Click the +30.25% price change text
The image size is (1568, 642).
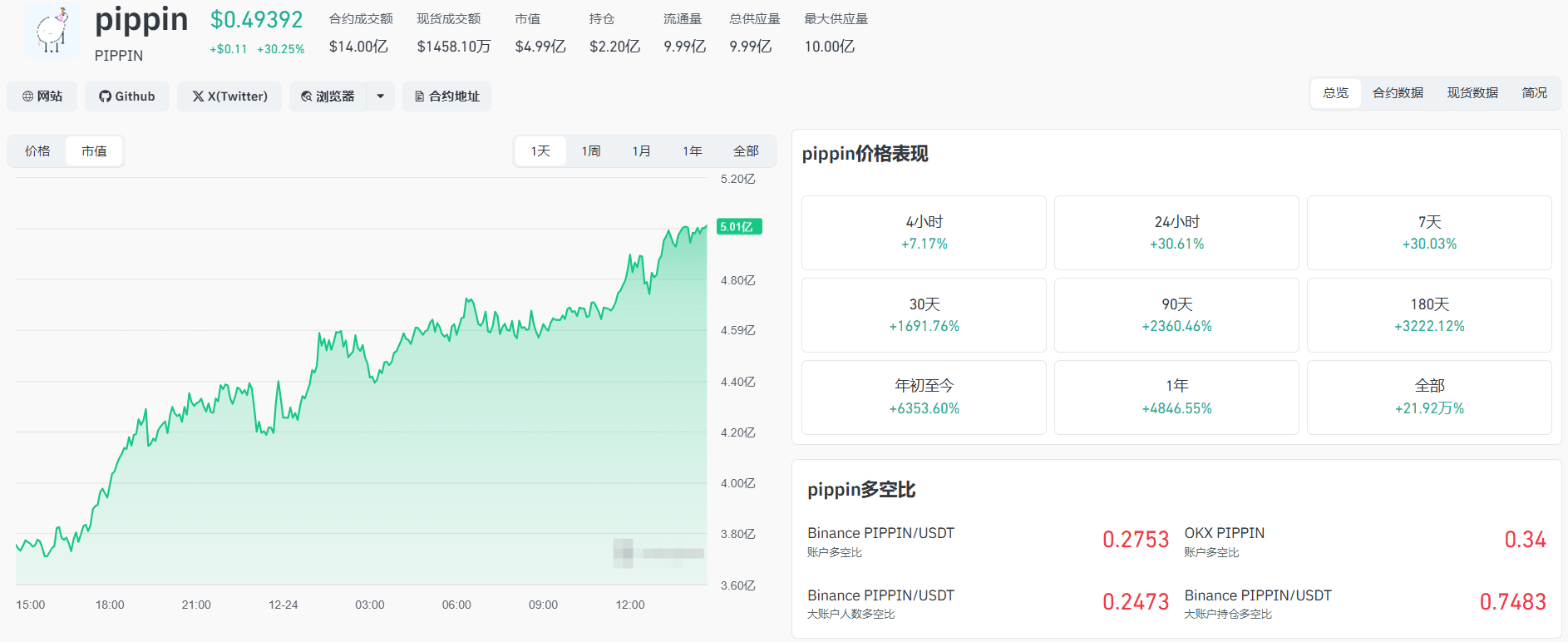point(281,49)
